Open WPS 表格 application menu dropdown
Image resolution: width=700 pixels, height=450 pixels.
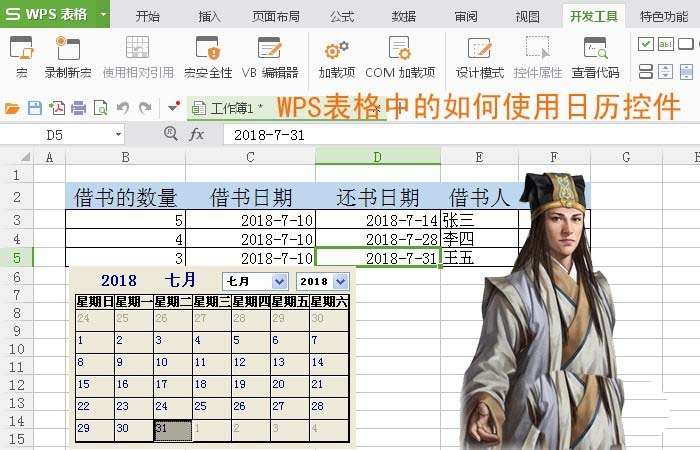(104, 15)
